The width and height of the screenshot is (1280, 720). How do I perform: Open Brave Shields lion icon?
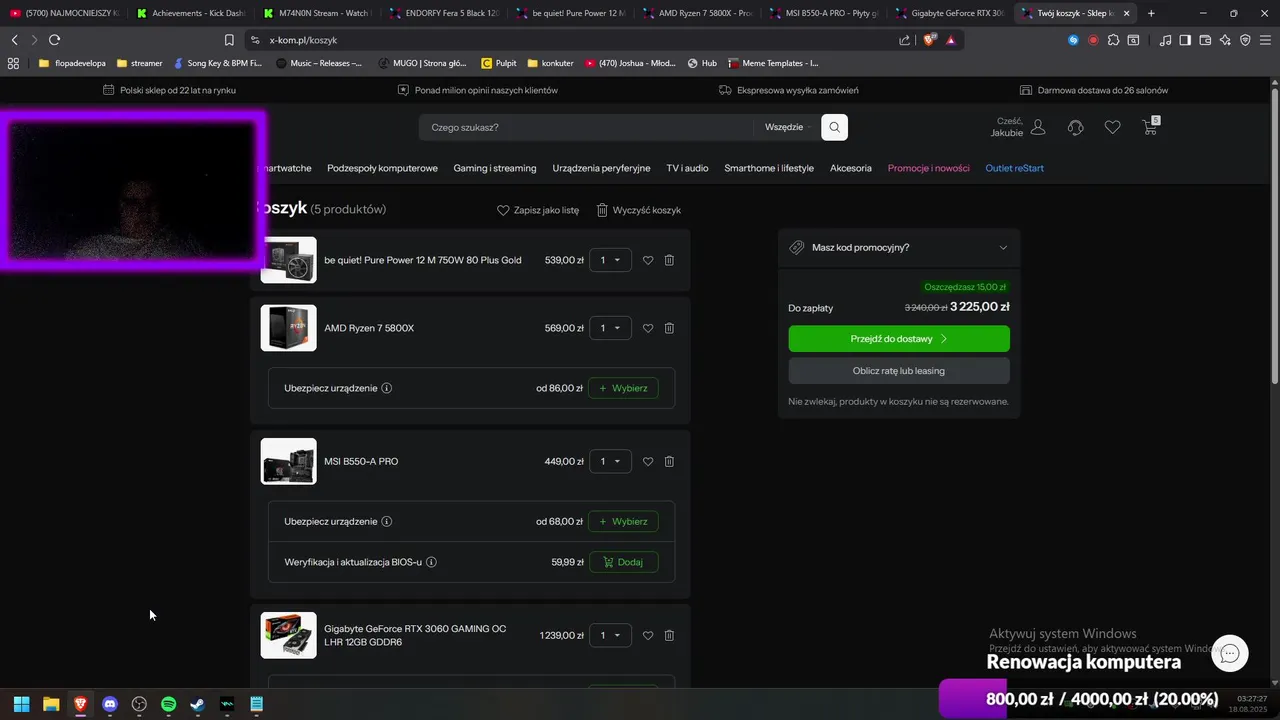(x=929, y=40)
